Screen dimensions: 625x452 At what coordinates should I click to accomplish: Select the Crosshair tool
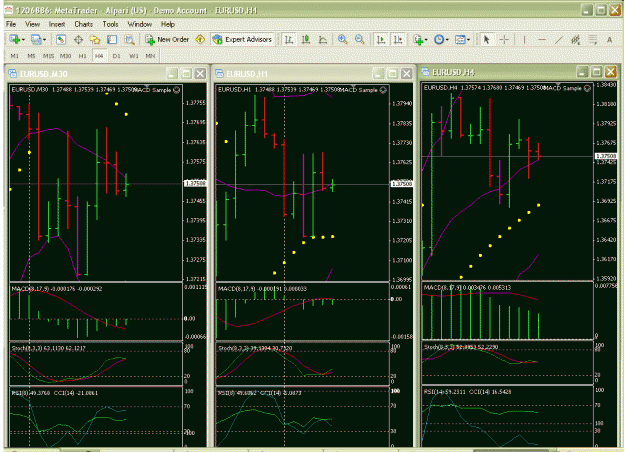tap(504, 39)
